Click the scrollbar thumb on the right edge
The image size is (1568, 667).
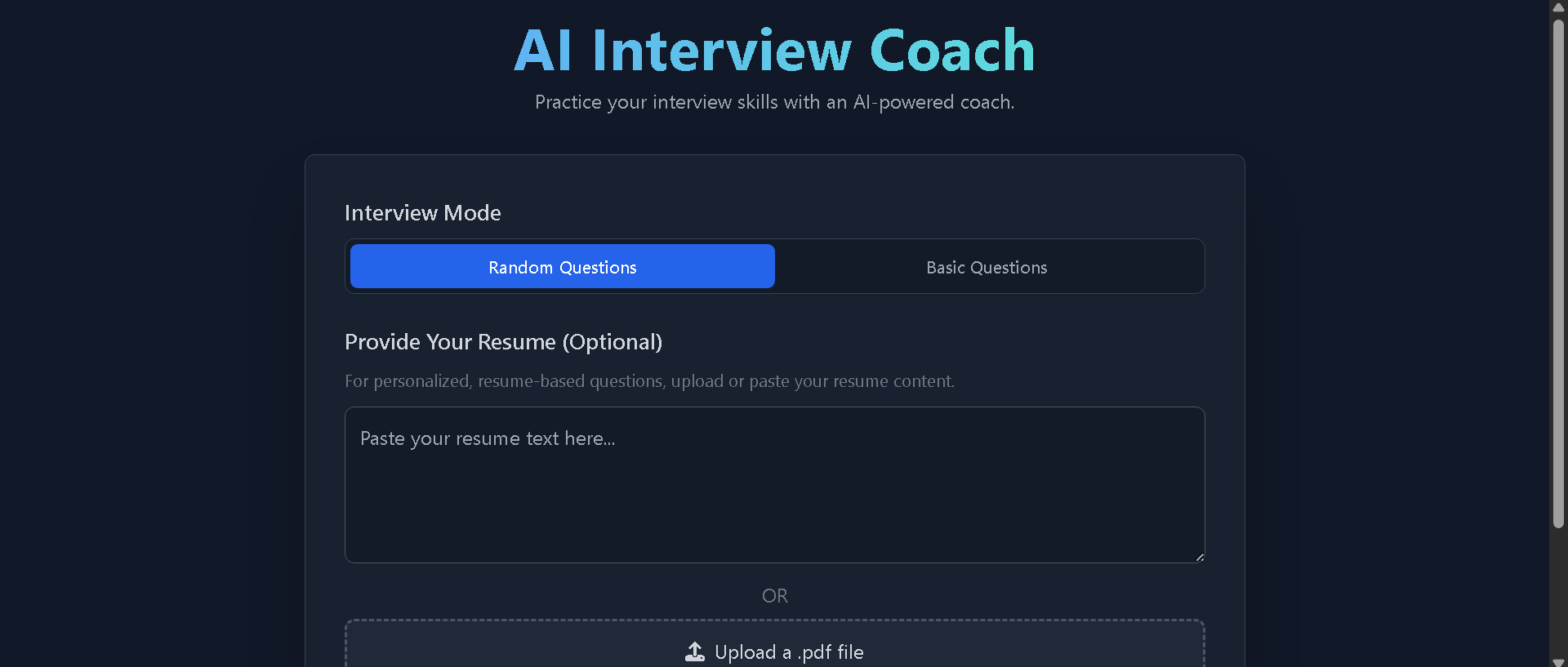[1557, 269]
